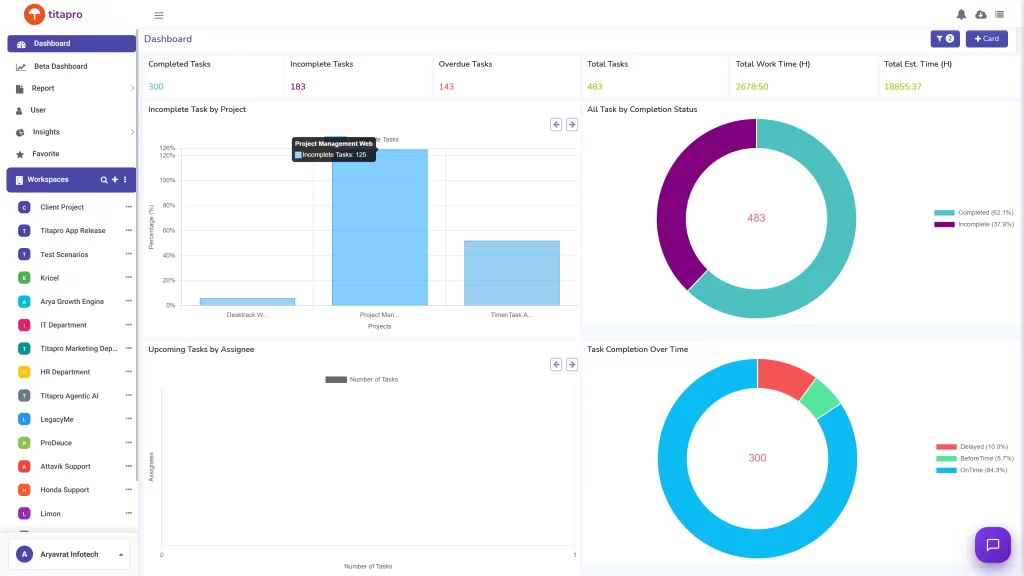The image size is (1024, 576).
Task: Click the cloud download icon
Action: [981, 14]
